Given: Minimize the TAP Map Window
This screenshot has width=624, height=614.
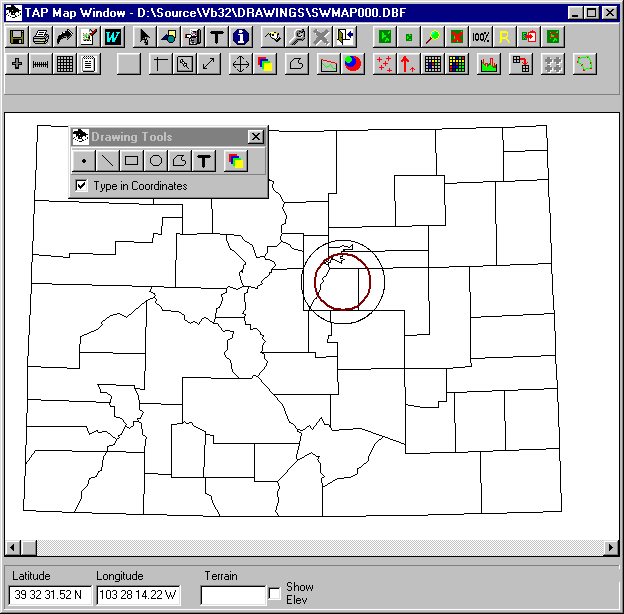Looking at the screenshot, I should (575, 13).
